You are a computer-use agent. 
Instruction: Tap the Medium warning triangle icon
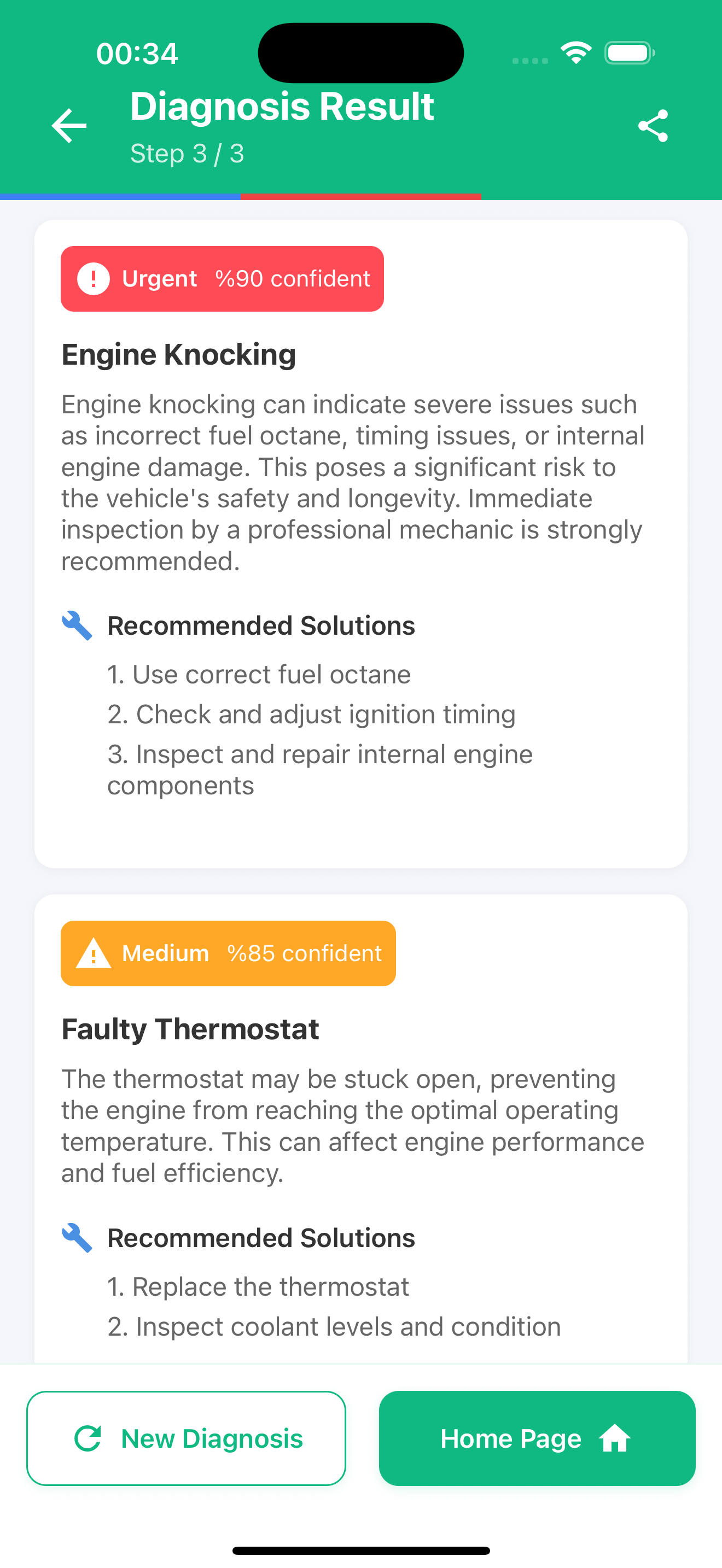coord(93,953)
